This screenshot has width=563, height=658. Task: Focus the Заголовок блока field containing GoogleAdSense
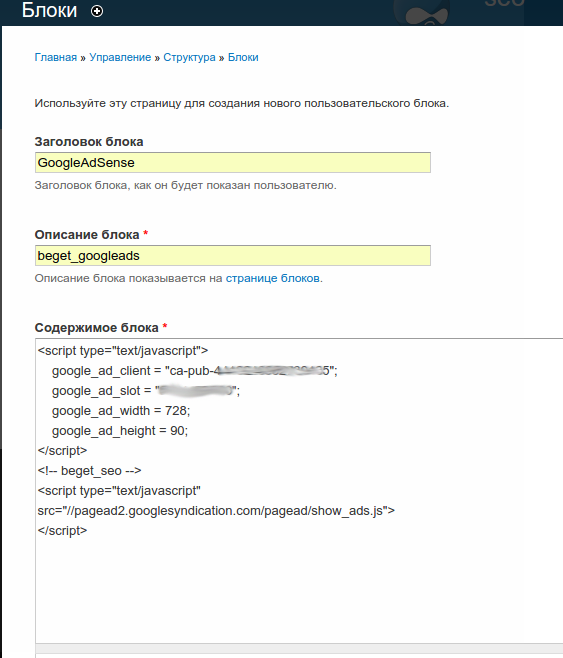233,162
